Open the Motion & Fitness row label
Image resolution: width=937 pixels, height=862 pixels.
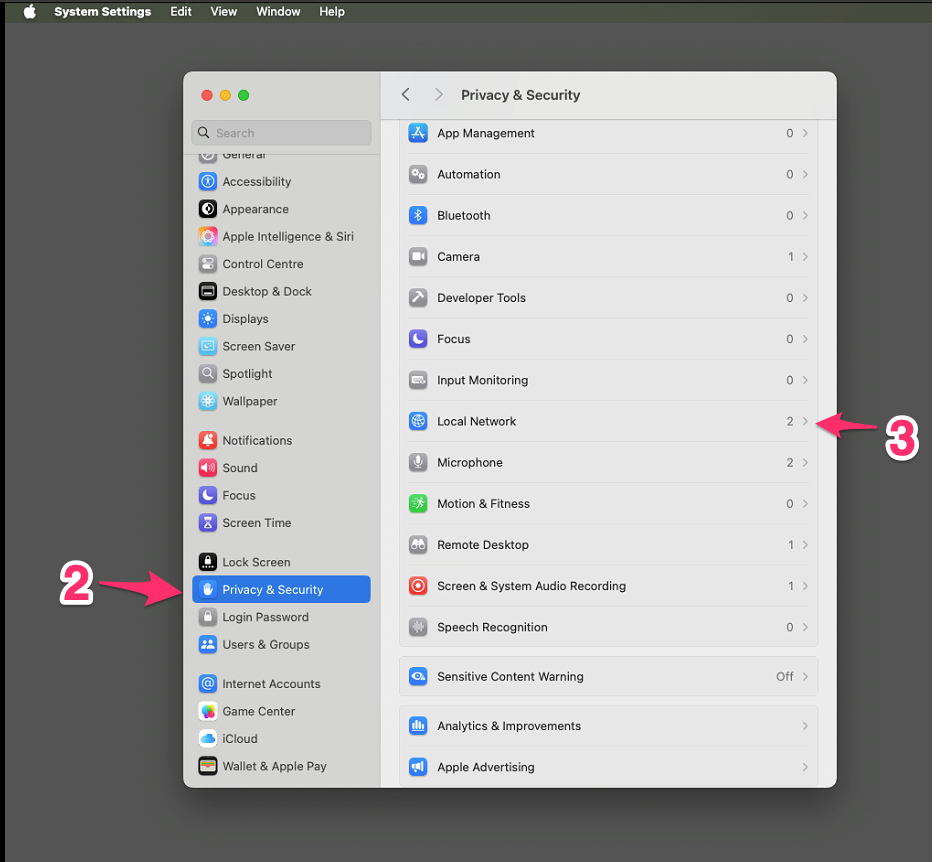(x=483, y=503)
